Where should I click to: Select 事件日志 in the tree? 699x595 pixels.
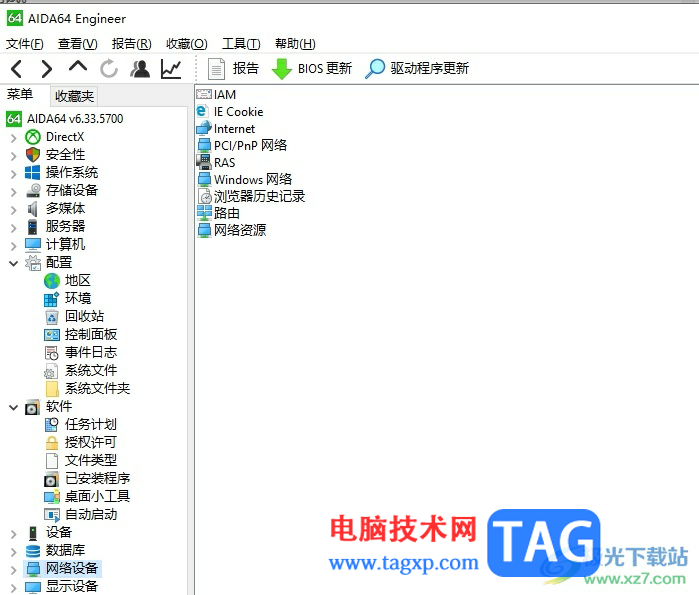pyautogui.click(x=91, y=353)
